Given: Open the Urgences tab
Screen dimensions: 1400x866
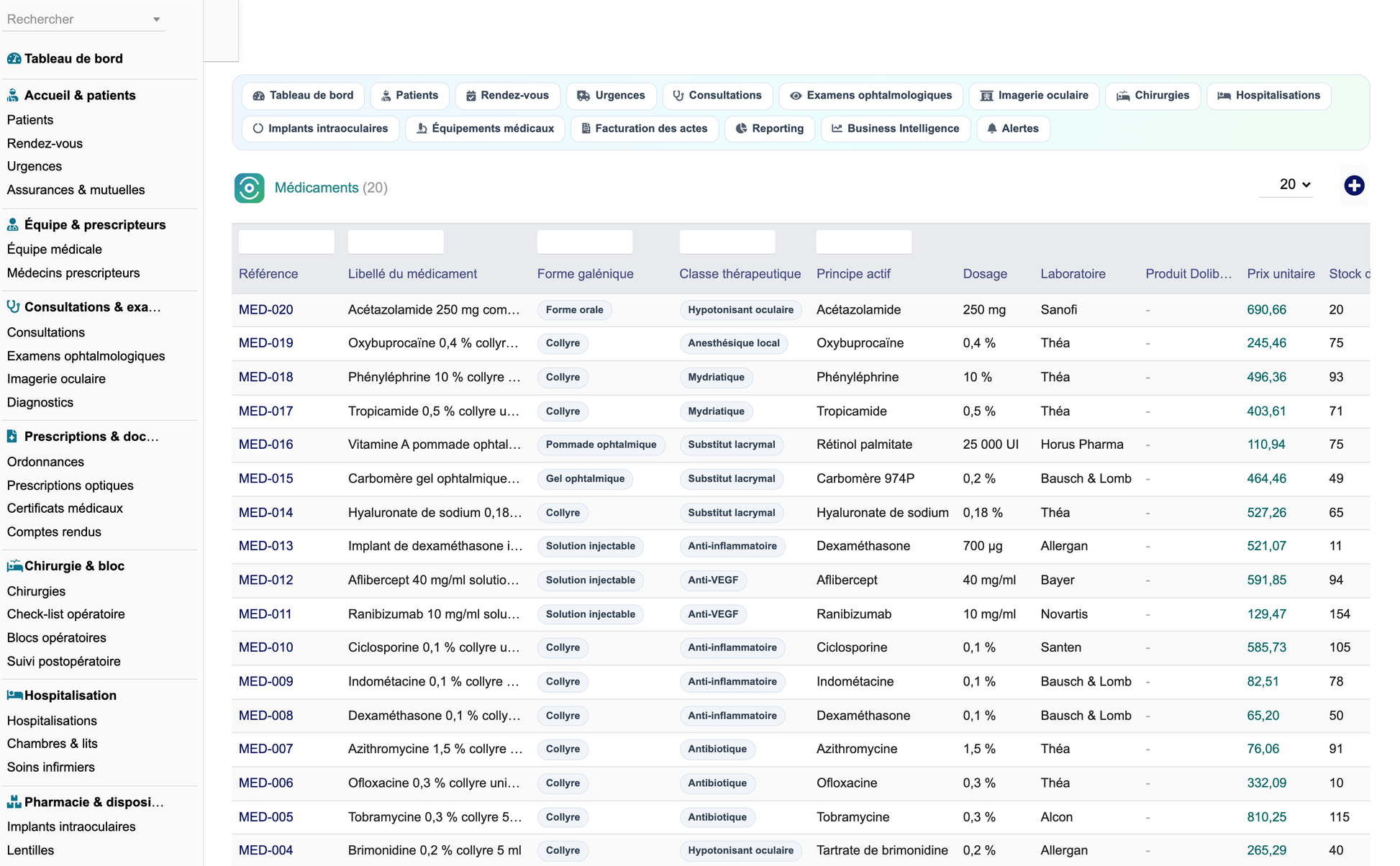Looking at the screenshot, I should (x=611, y=96).
